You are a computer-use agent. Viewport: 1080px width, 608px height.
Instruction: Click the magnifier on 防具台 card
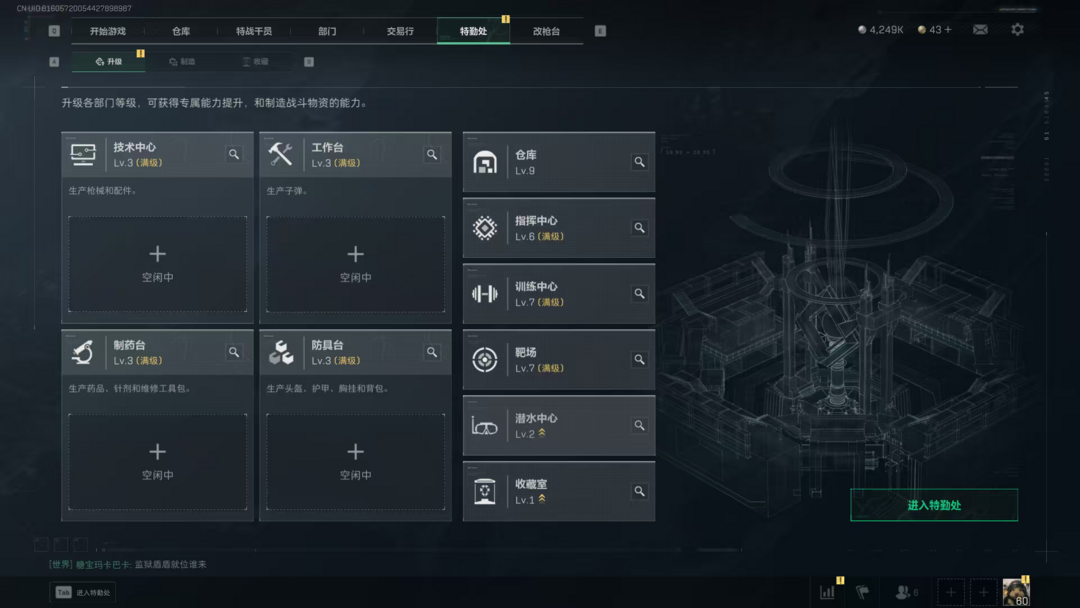click(x=432, y=352)
